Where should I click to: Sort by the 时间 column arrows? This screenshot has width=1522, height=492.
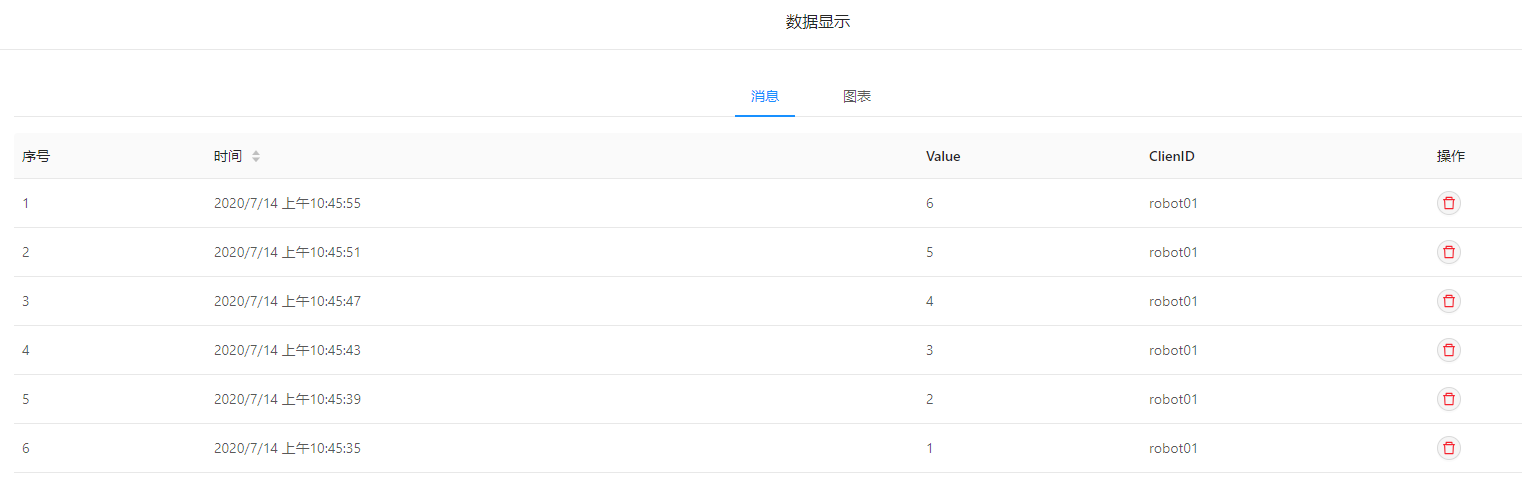point(256,156)
